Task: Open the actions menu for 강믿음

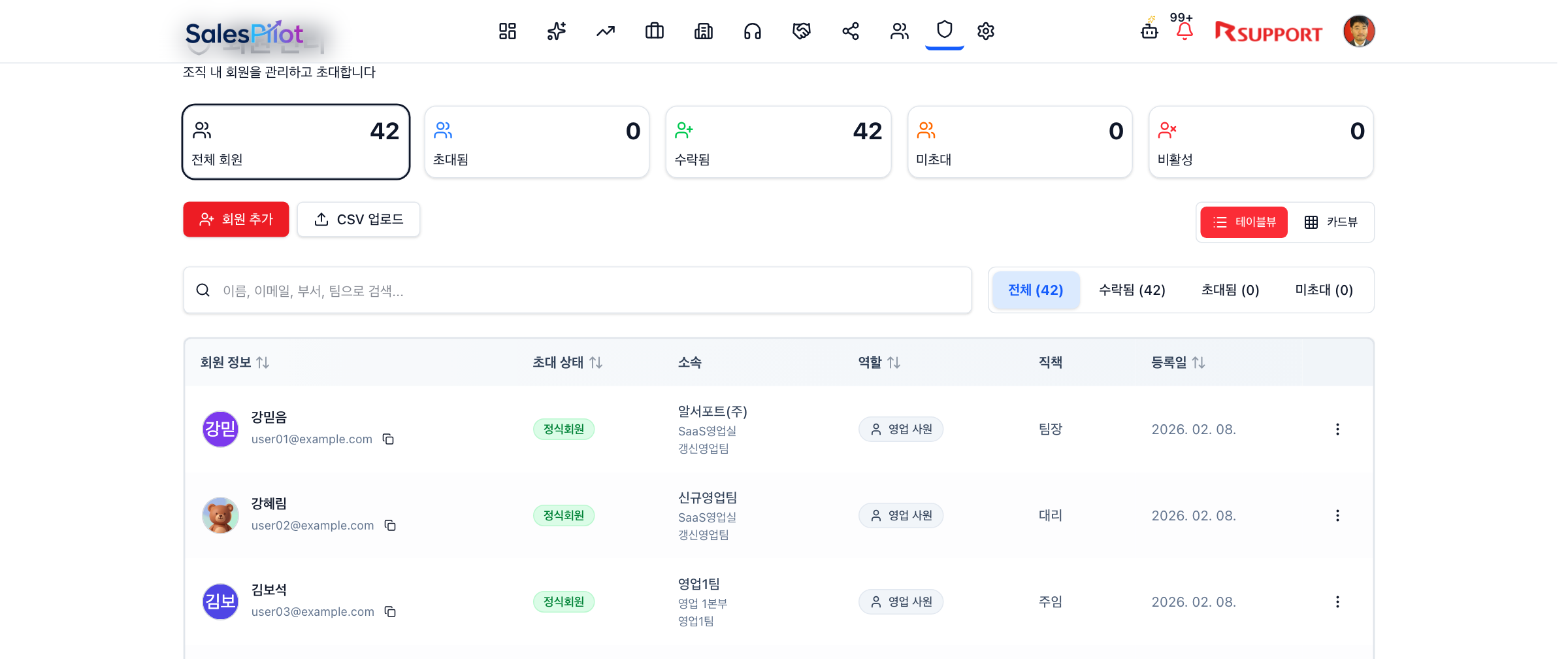Action: (1337, 429)
